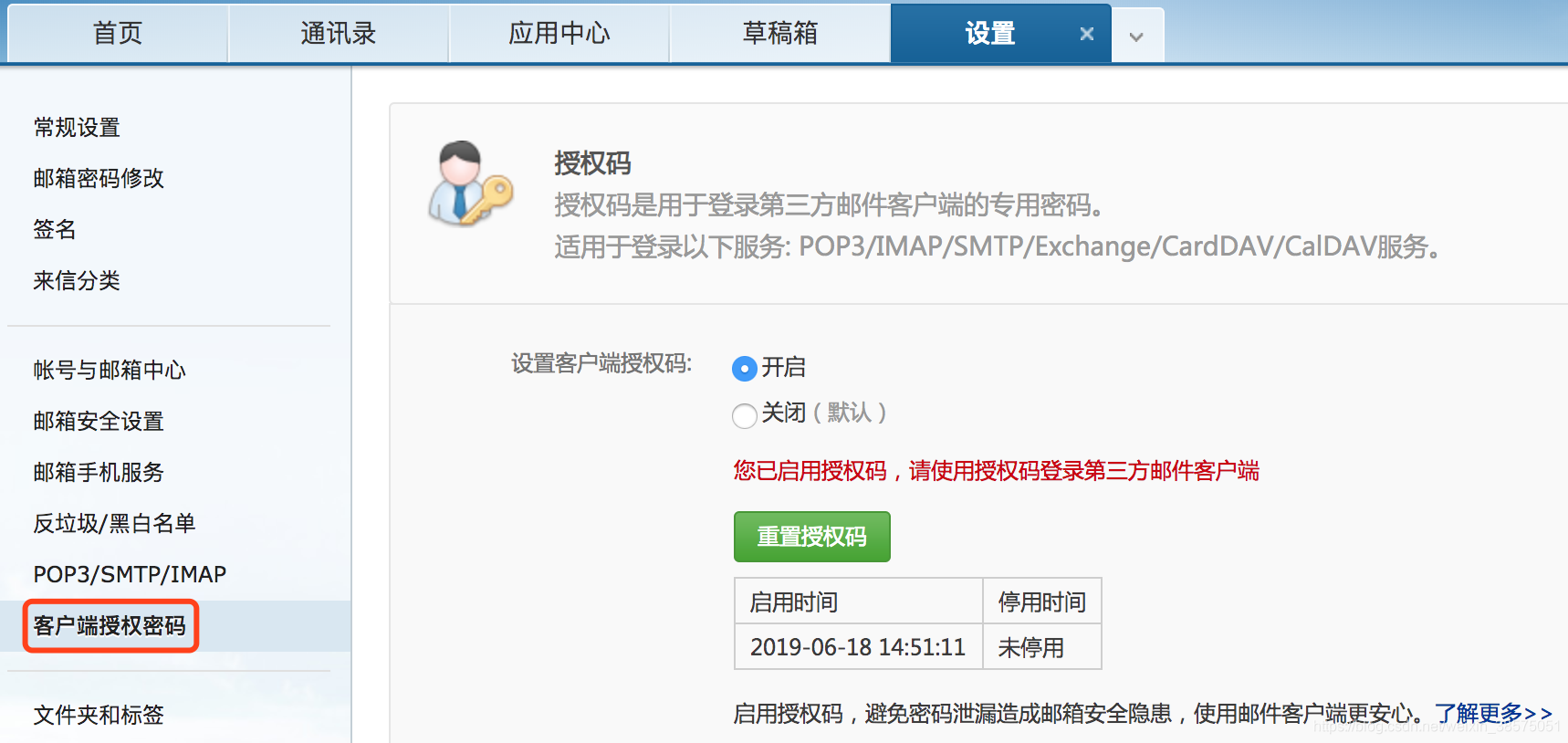Open 来信分类 in the sidebar

point(77,281)
